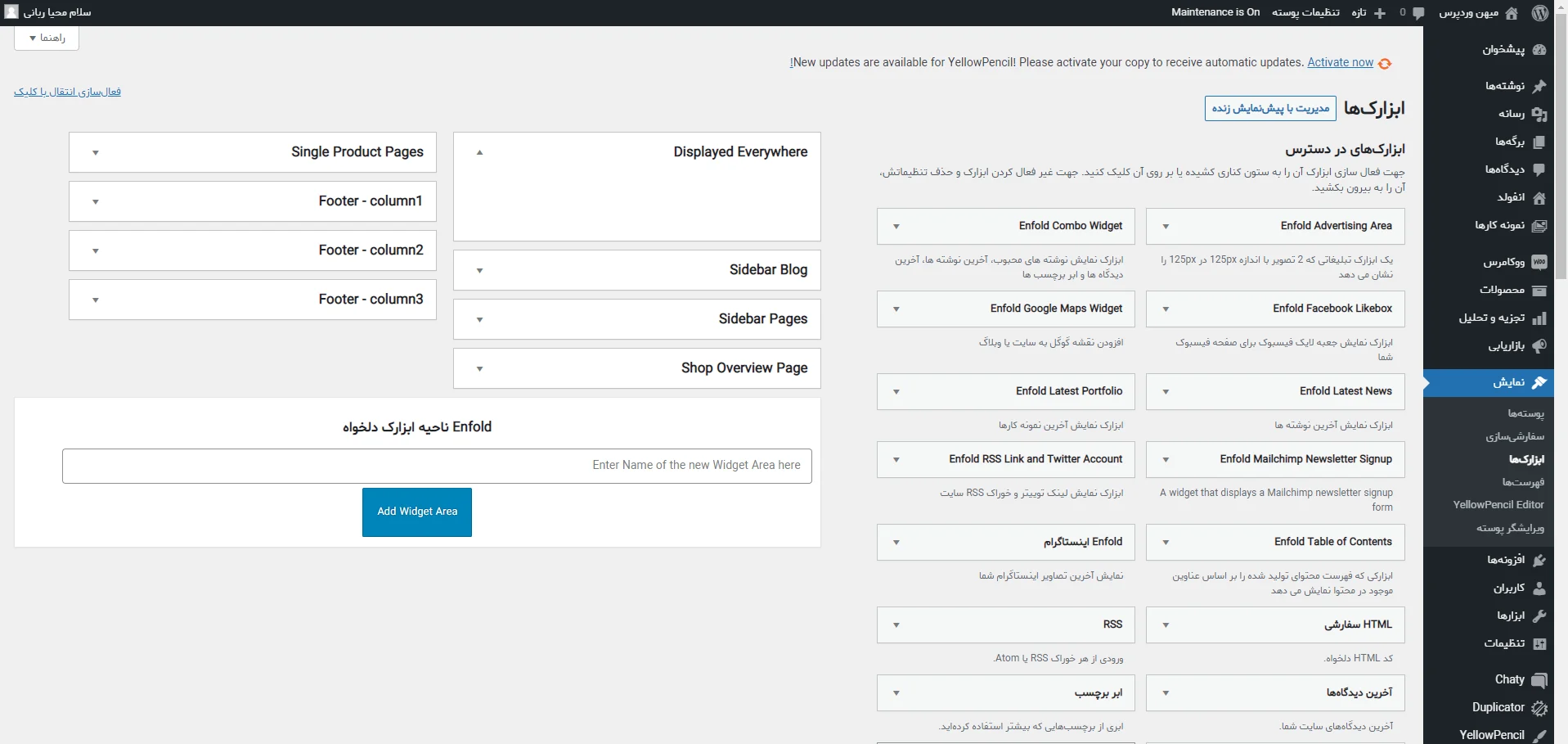Click آخرین دیدگاه‌ها widget title
This screenshot has height=744, width=1568.
tap(1359, 693)
